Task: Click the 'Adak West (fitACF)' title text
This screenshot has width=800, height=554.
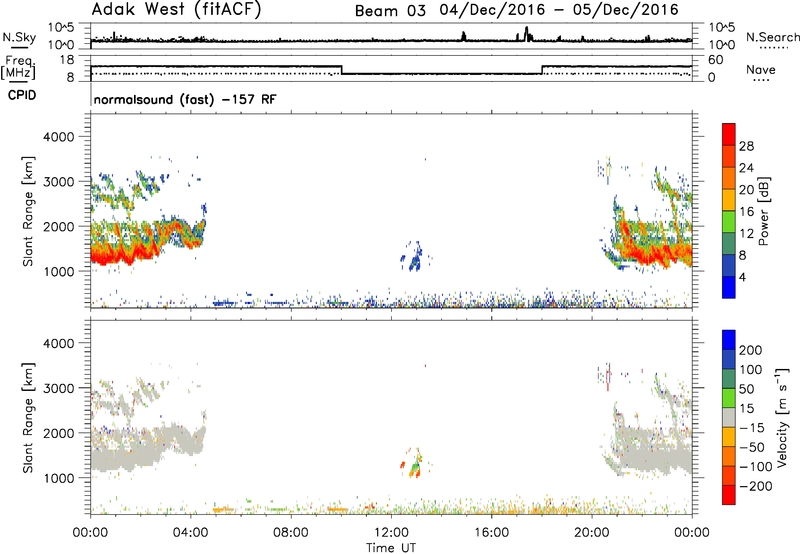Action: (x=176, y=10)
